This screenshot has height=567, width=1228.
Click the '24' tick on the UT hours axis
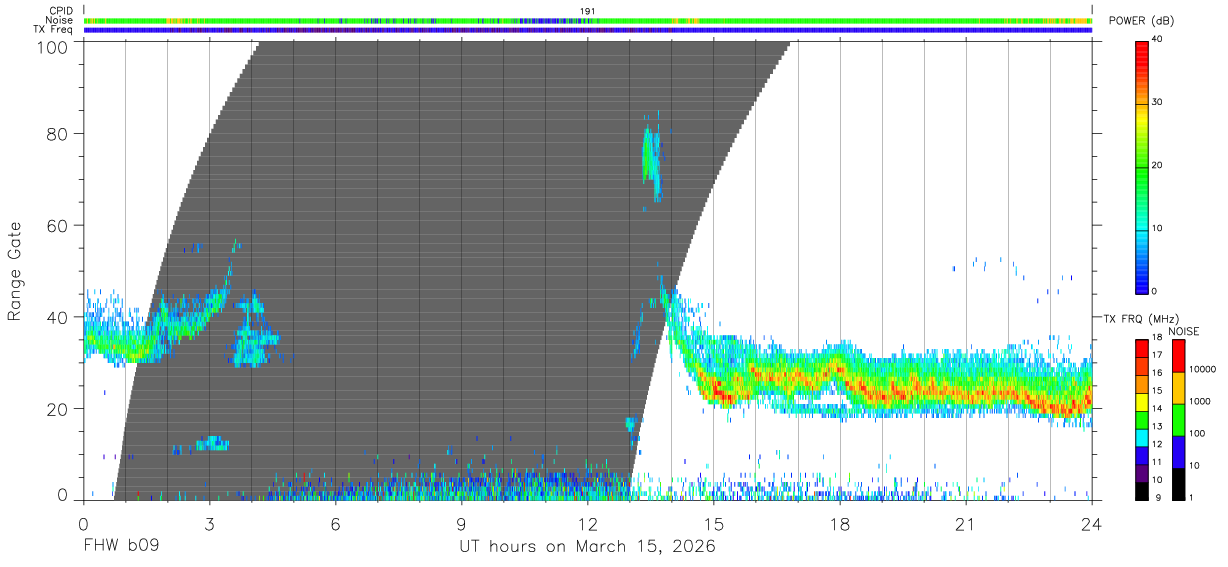point(1092,524)
